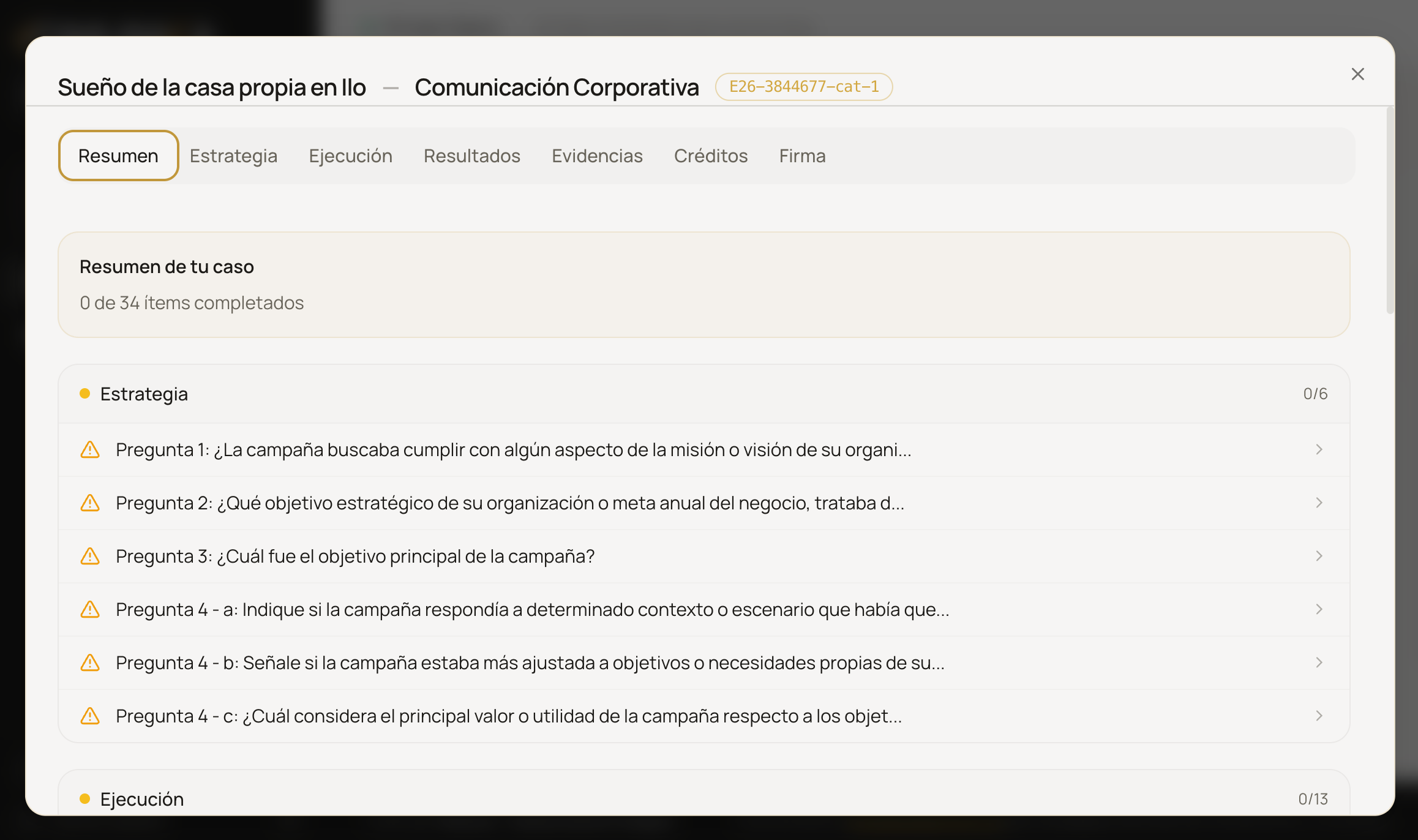The height and width of the screenshot is (840, 1418).
Task: Click the Ejecución section header
Action: pos(703,793)
